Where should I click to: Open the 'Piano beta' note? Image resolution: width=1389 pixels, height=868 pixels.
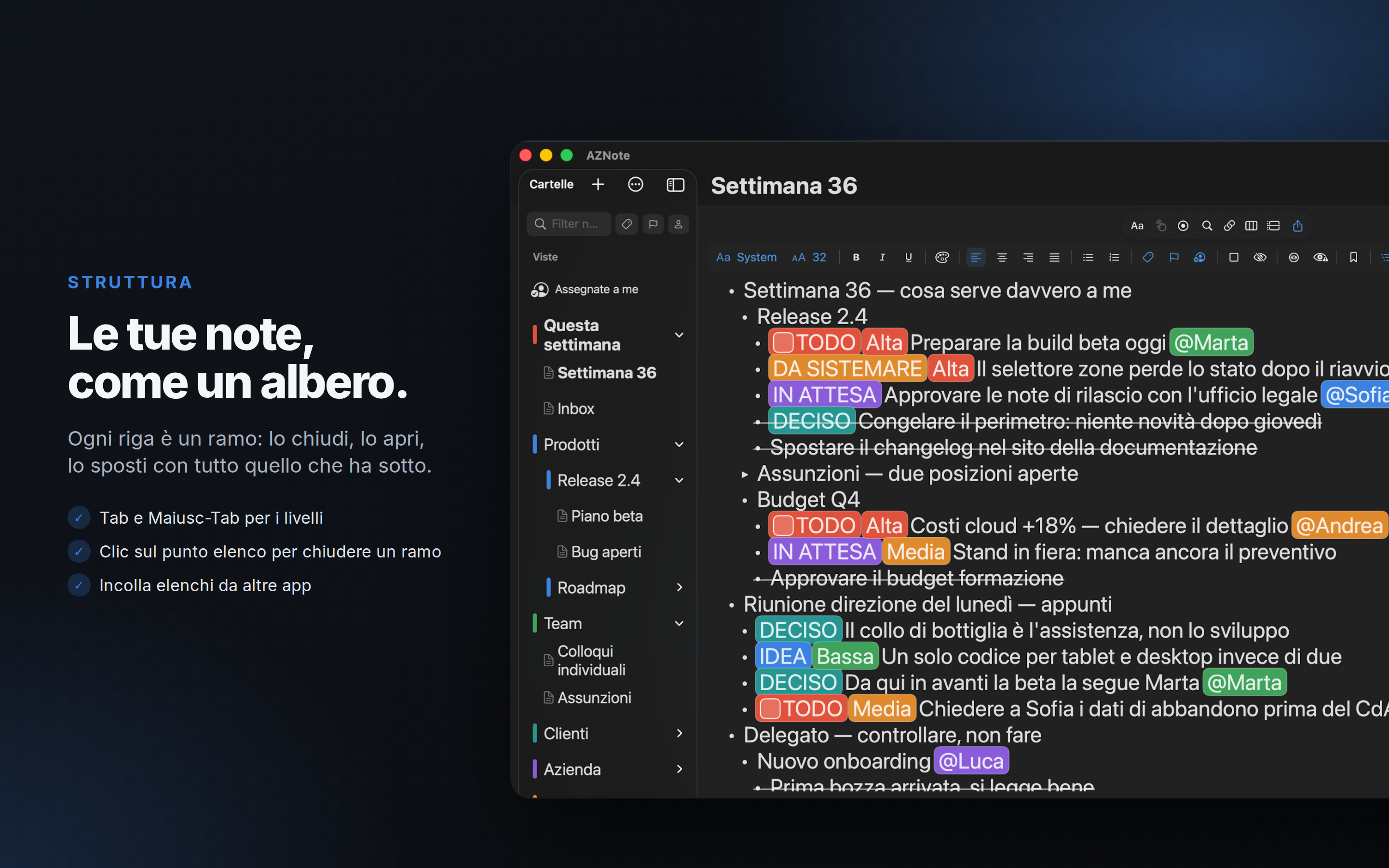click(x=599, y=516)
